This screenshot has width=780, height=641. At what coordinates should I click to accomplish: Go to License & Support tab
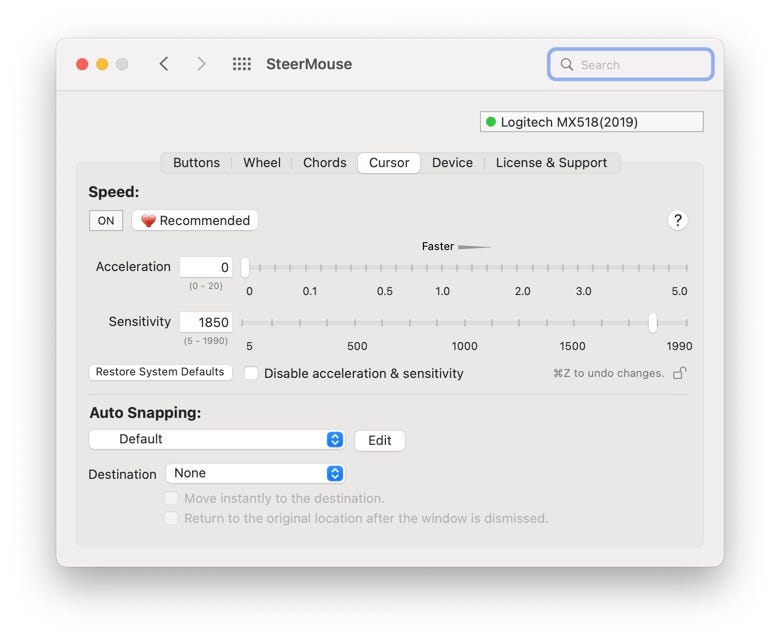point(551,163)
